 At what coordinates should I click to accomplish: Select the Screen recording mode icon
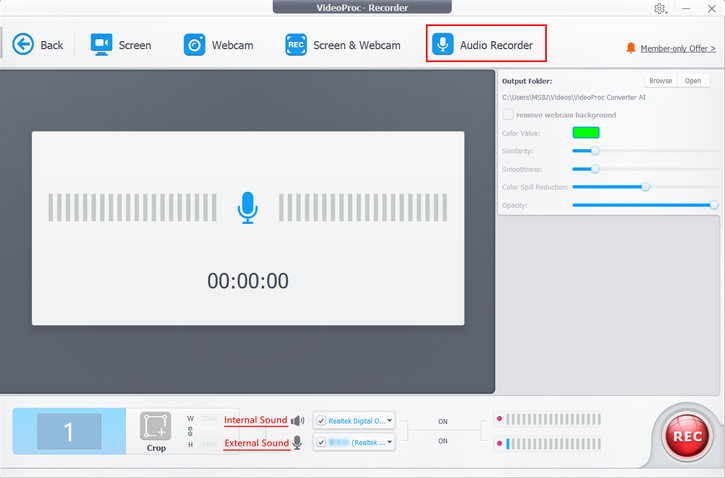coord(101,45)
